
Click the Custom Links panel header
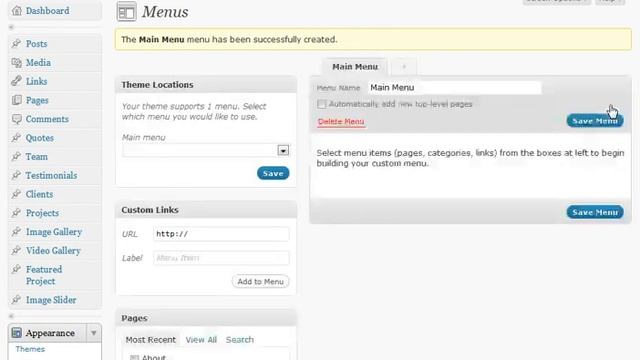pyautogui.click(x=206, y=210)
